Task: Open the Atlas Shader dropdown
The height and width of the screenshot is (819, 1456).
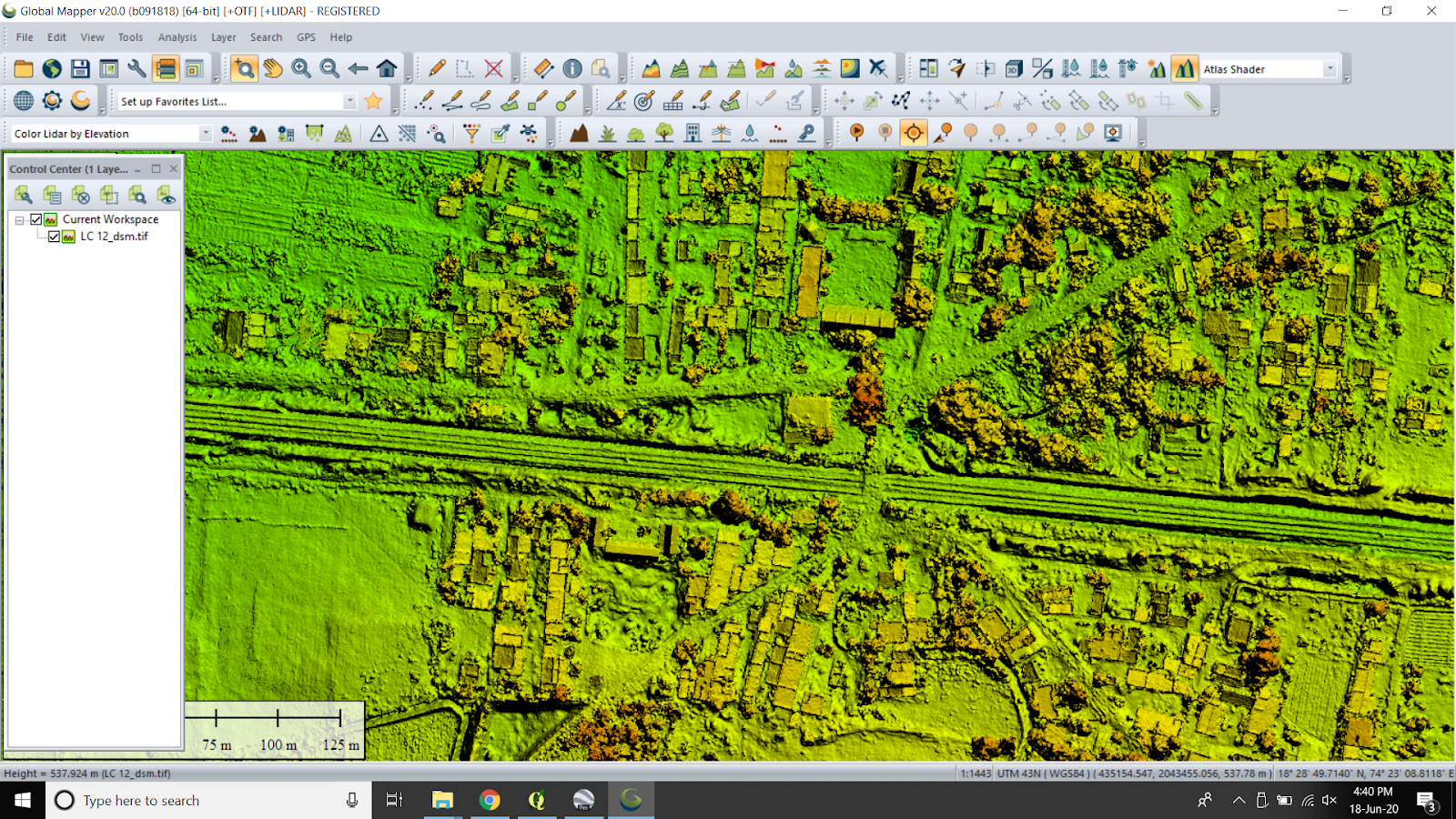Action: pos(1330,69)
